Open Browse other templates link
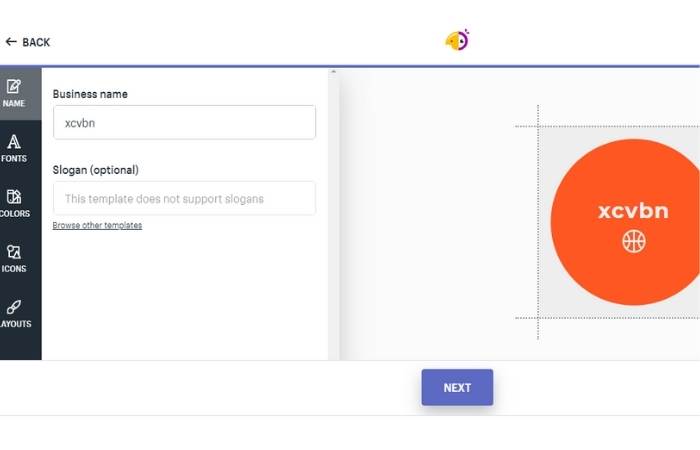 click(x=97, y=225)
